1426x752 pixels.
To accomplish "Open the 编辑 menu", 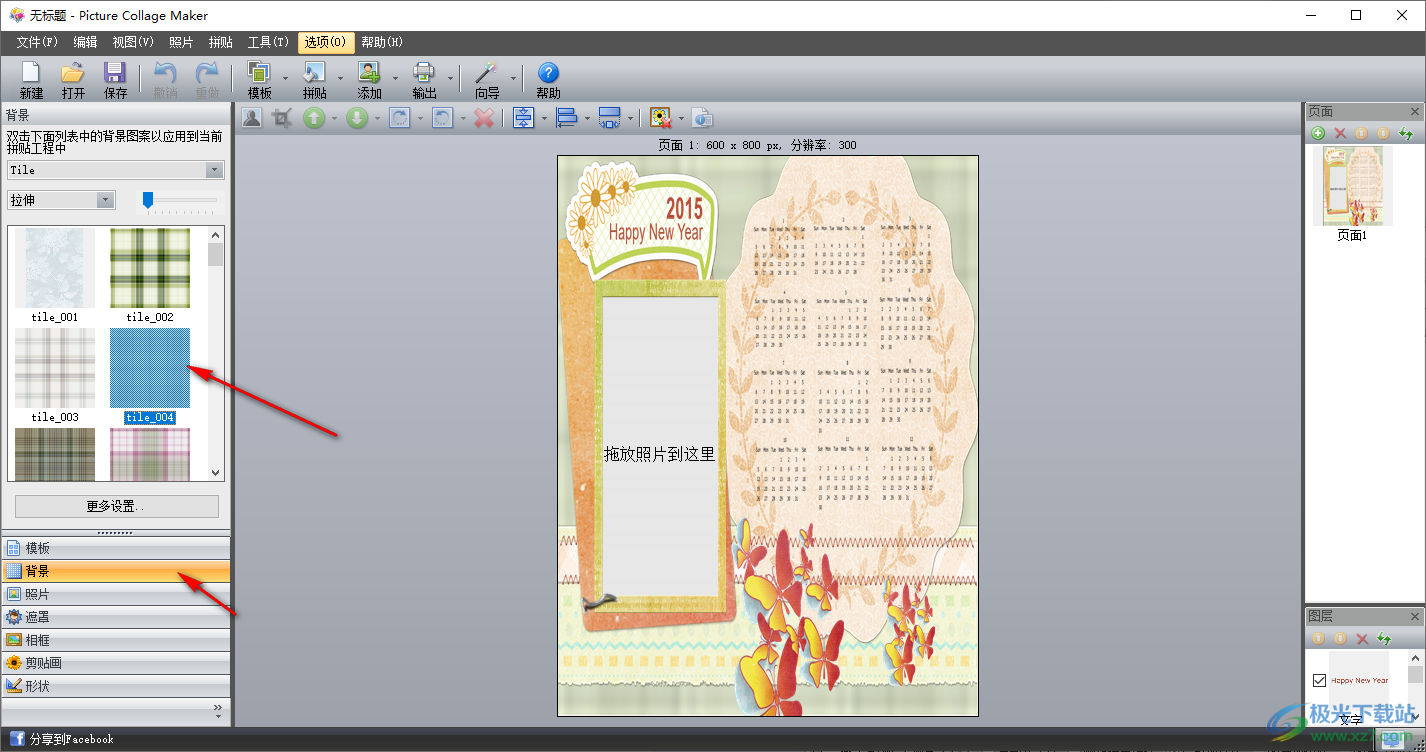I will click(x=85, y=42).
